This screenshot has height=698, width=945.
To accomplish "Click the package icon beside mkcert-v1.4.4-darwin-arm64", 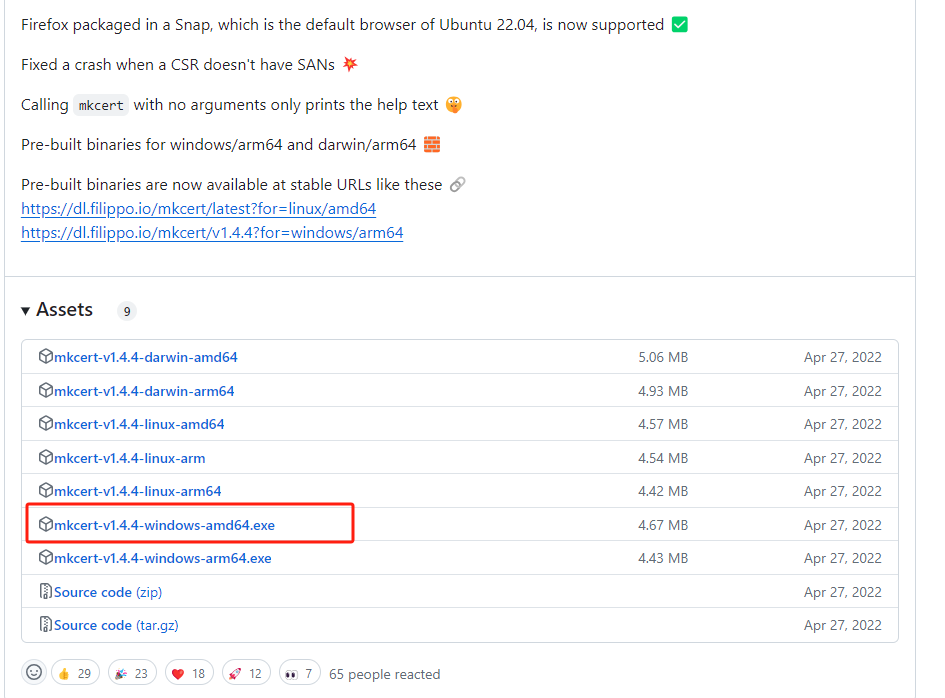I will (46, 390).
